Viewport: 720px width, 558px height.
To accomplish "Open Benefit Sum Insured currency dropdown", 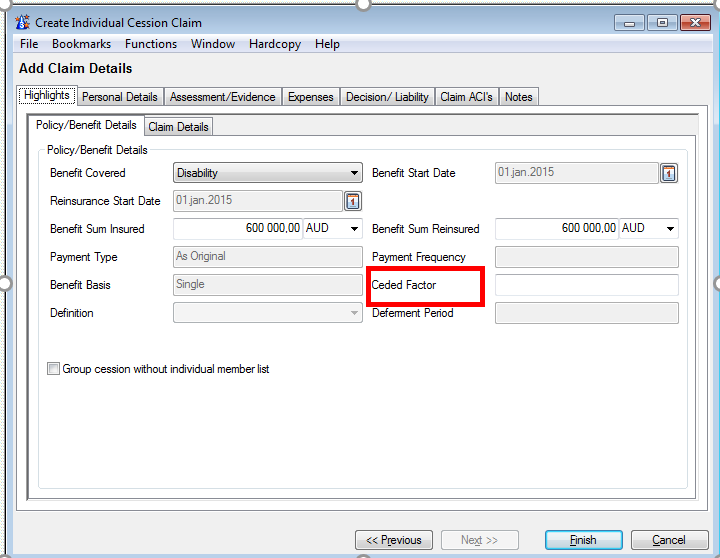I will click(354, 229).
